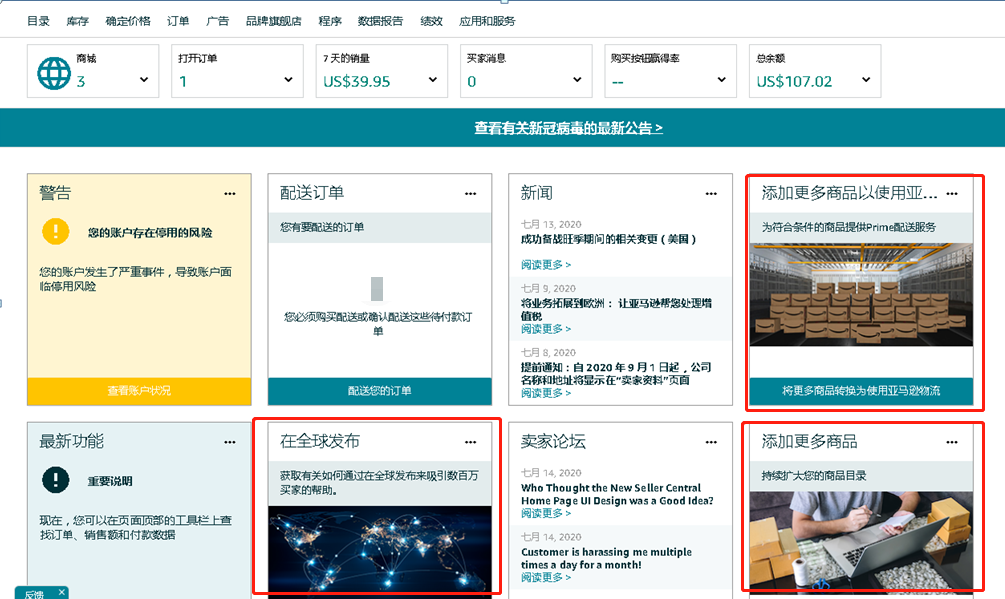1005x599 pixels.
Task: Expand the 买家消息 dropdown
Action: point(577,80)
